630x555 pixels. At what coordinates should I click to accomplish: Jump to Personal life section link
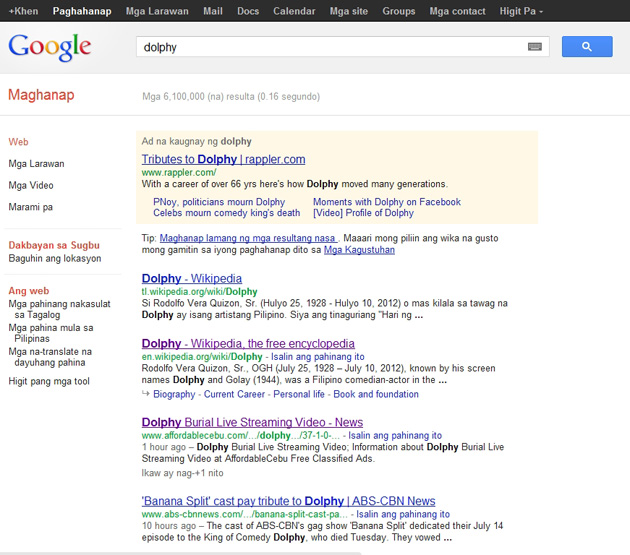[299, 394]
